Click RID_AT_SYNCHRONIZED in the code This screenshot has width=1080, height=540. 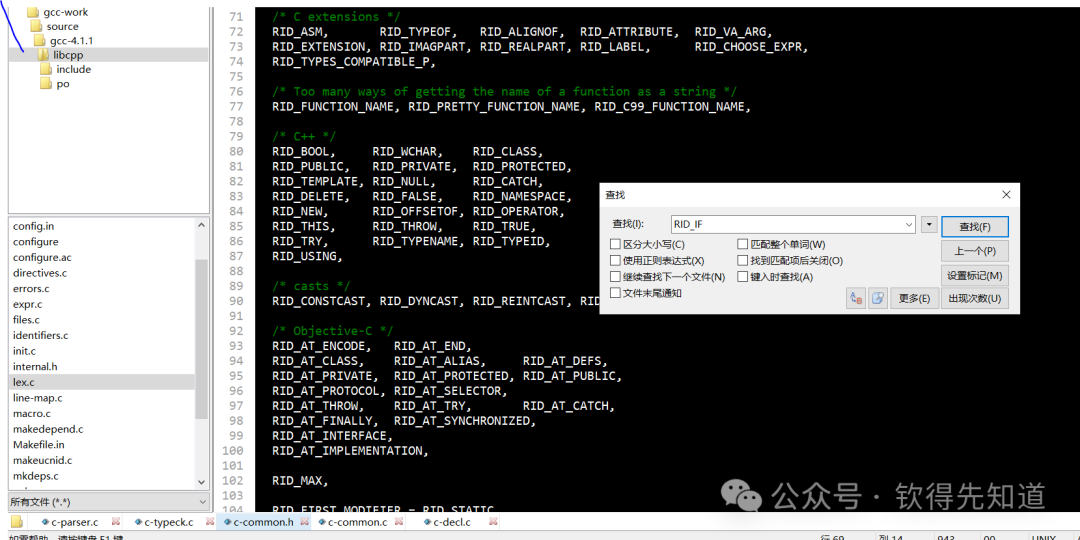click(461, 421)
